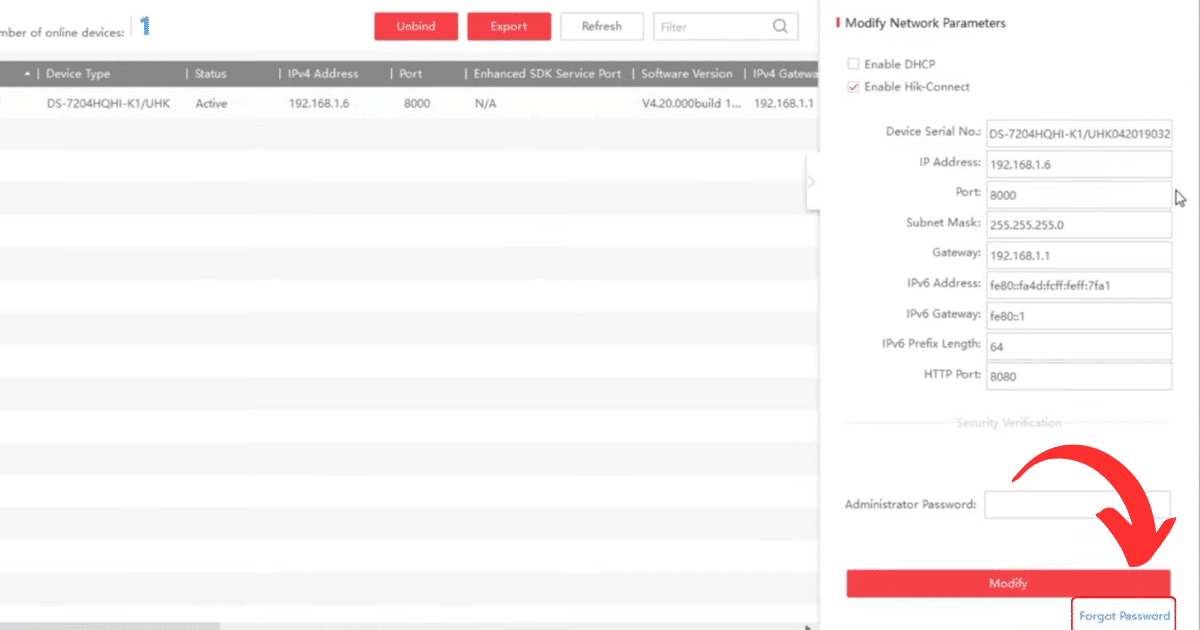Sort by the Device Type column arrow
The image size is (1200, 630).
tap(26, 74)
